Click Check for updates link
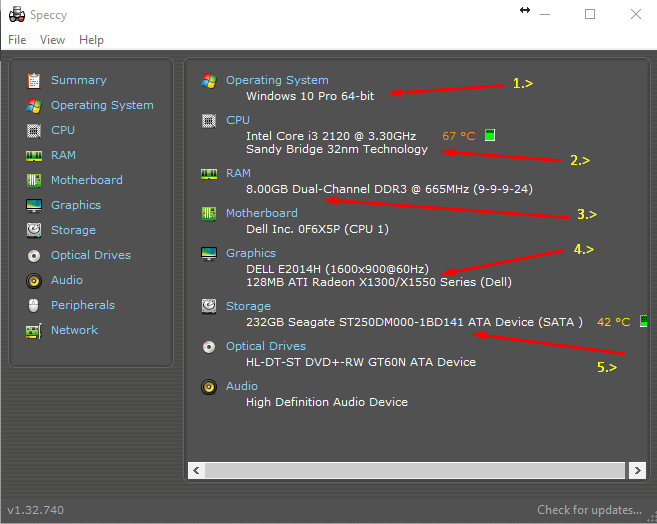Image resolution: width=657 pixels, height=524 pixels. [590, 510]
